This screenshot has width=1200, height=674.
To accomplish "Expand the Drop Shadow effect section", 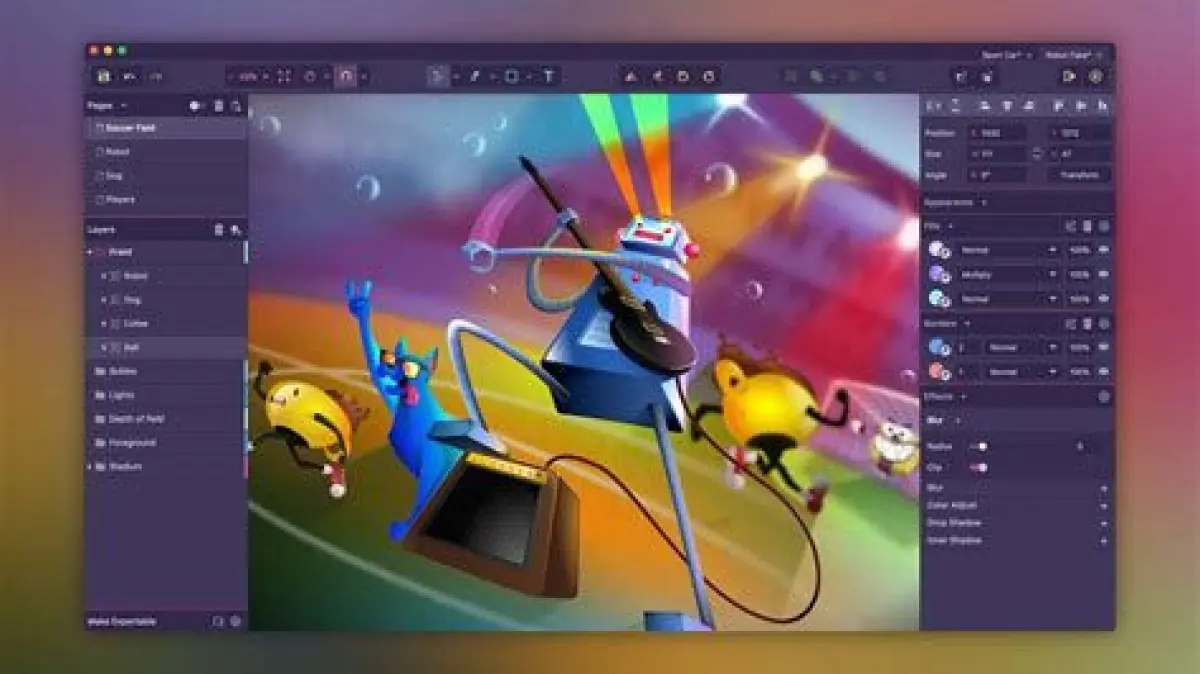I will click(1104, 523).
